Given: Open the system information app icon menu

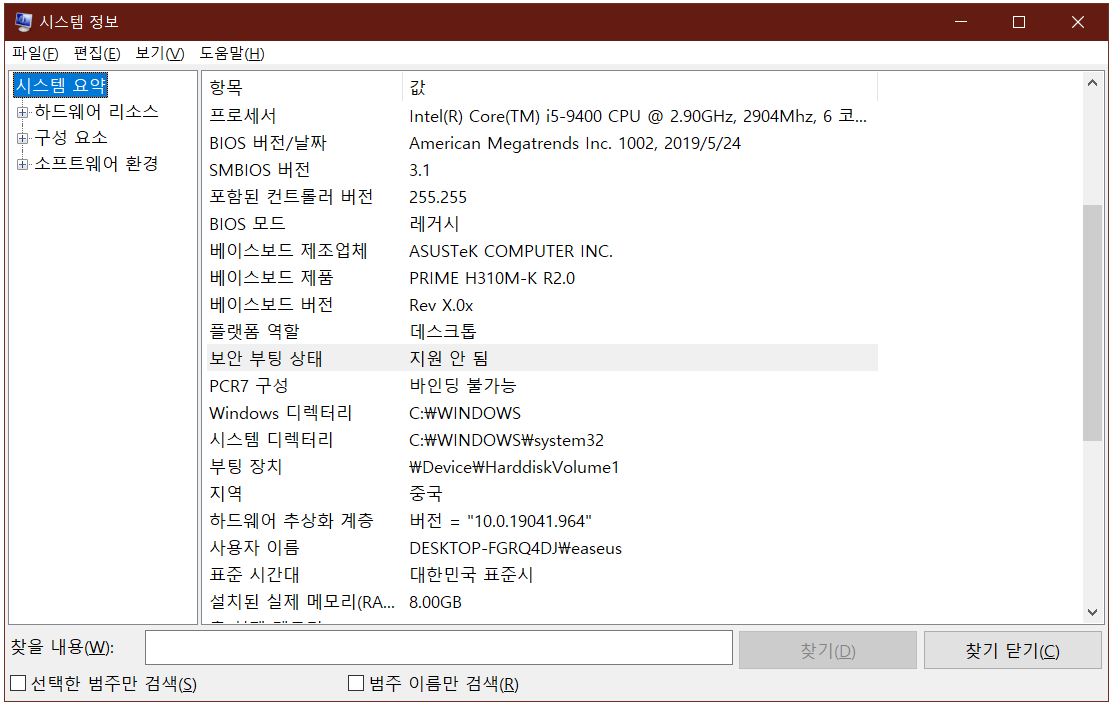Looking at the screenshot, I should point(21,21).
